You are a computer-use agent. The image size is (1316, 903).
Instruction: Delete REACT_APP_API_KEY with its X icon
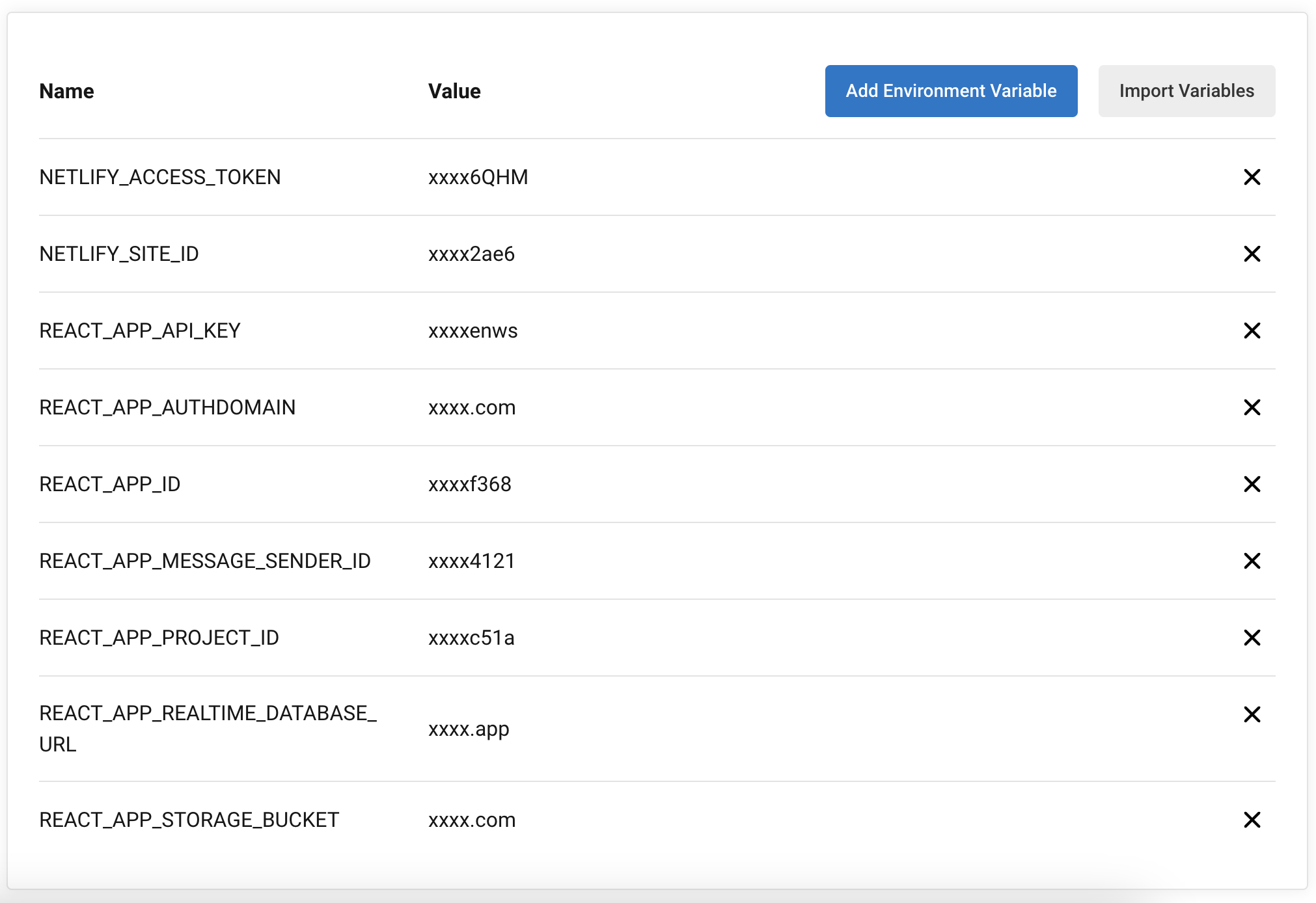tap(1252, 330)
